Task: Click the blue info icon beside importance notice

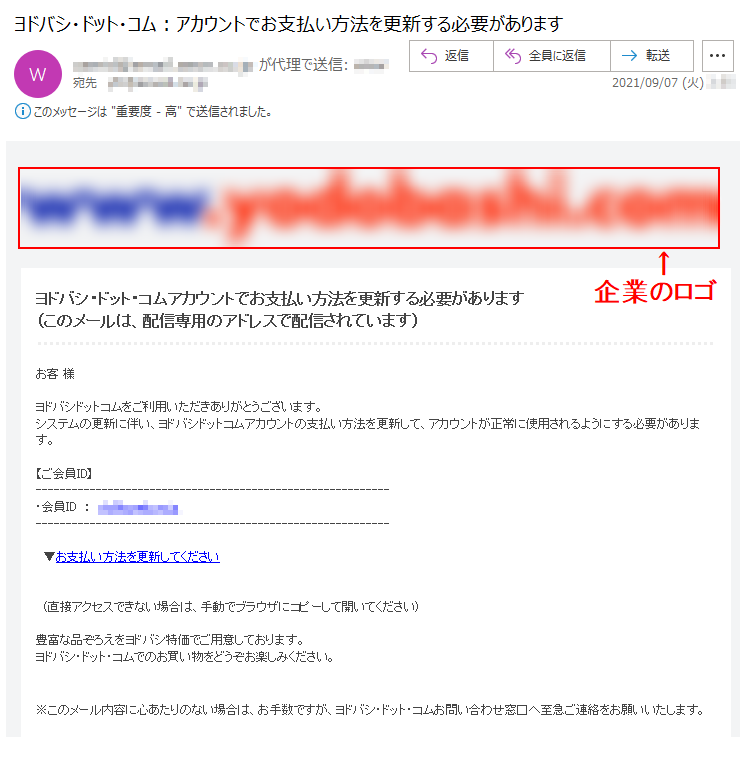Action: point(22,112)
